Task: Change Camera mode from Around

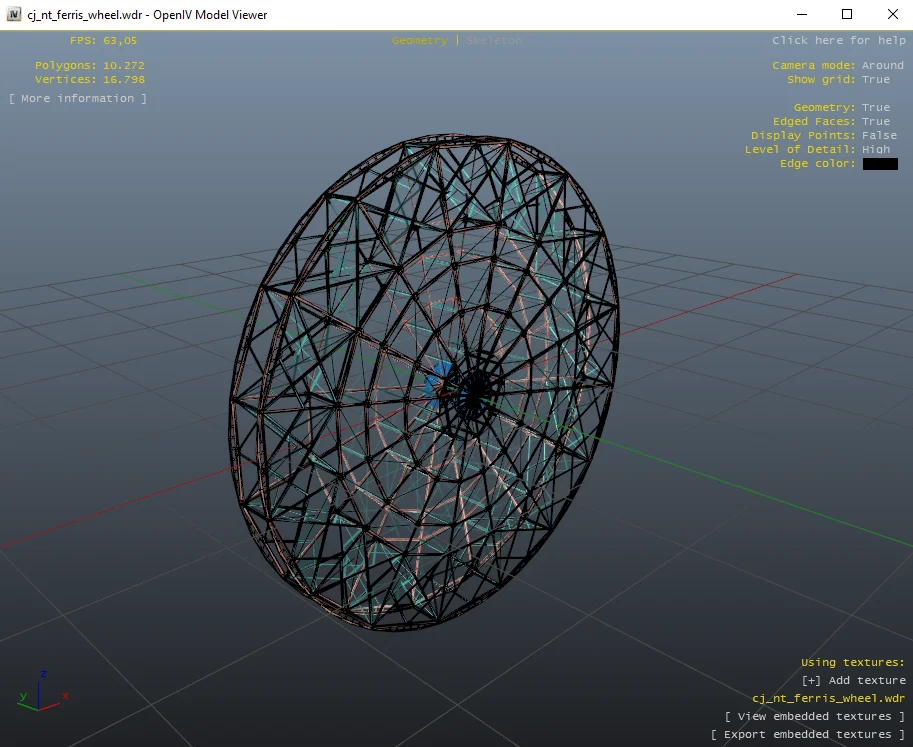Action: pos(882,65)
